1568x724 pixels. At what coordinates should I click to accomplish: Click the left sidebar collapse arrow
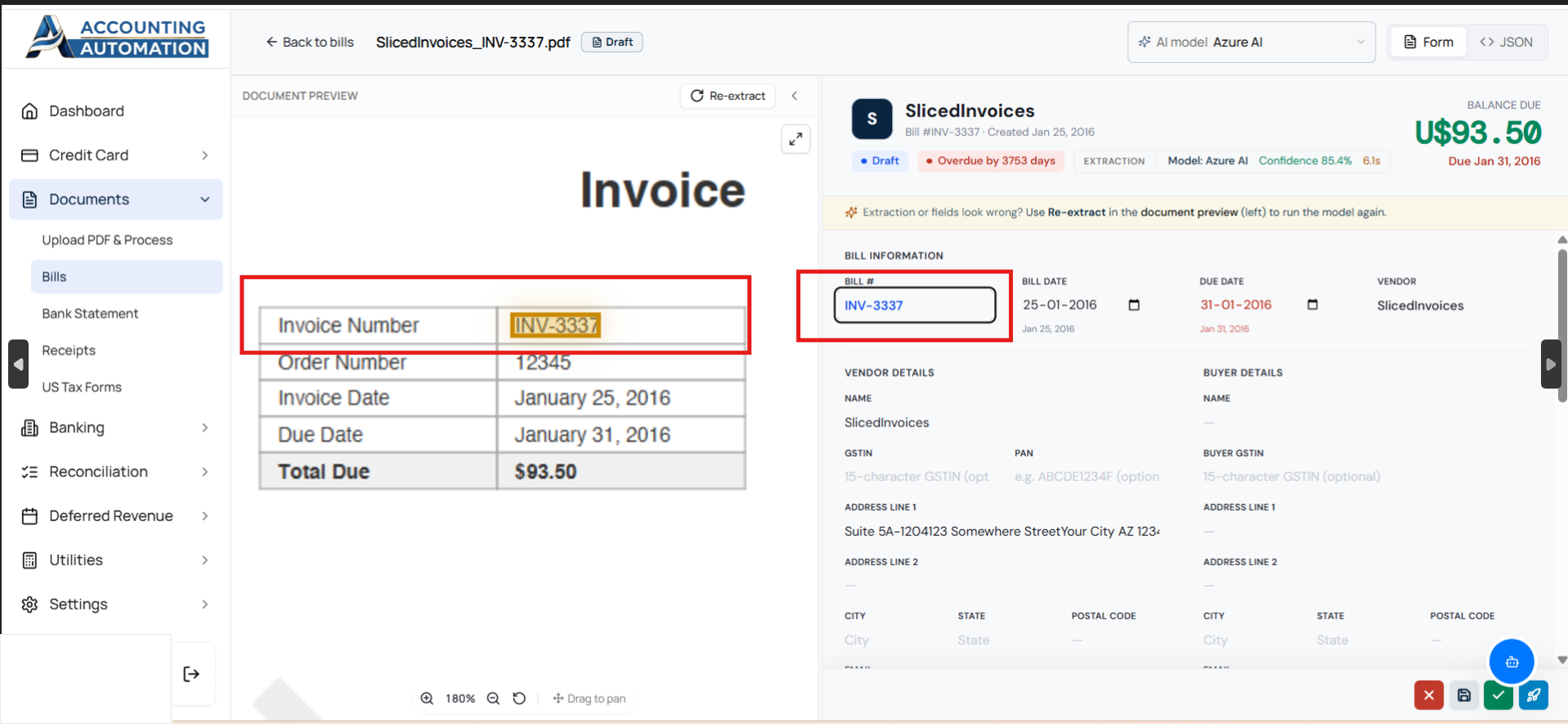(19, 364)
